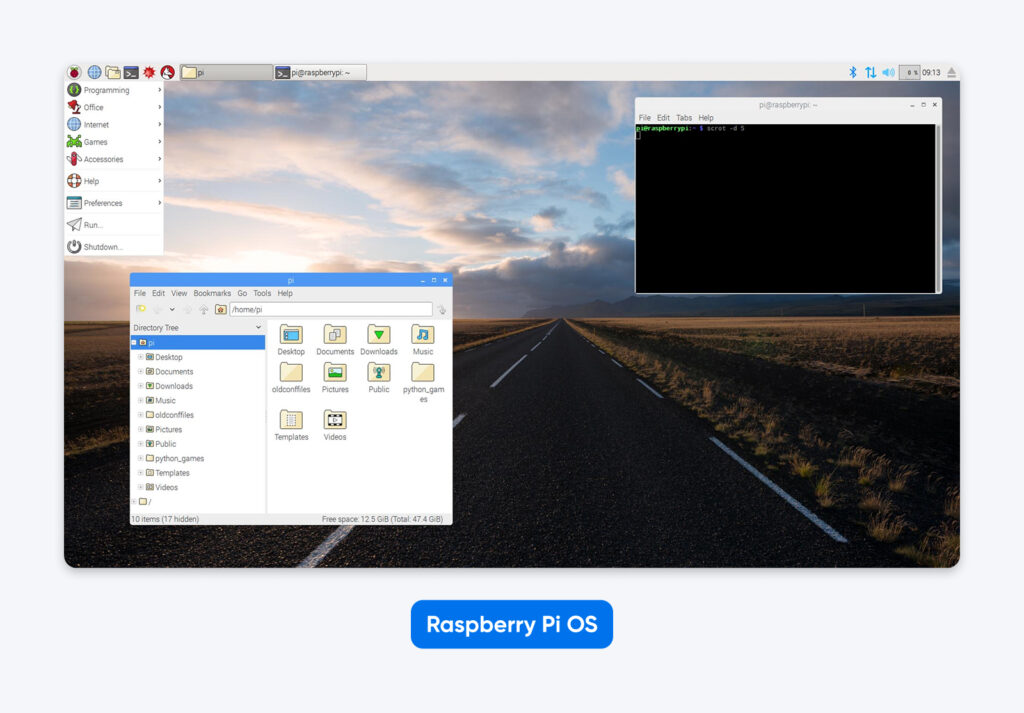Open Wolfram Mathematica from the taskbar
The image size is (1024, 713).
150,71
